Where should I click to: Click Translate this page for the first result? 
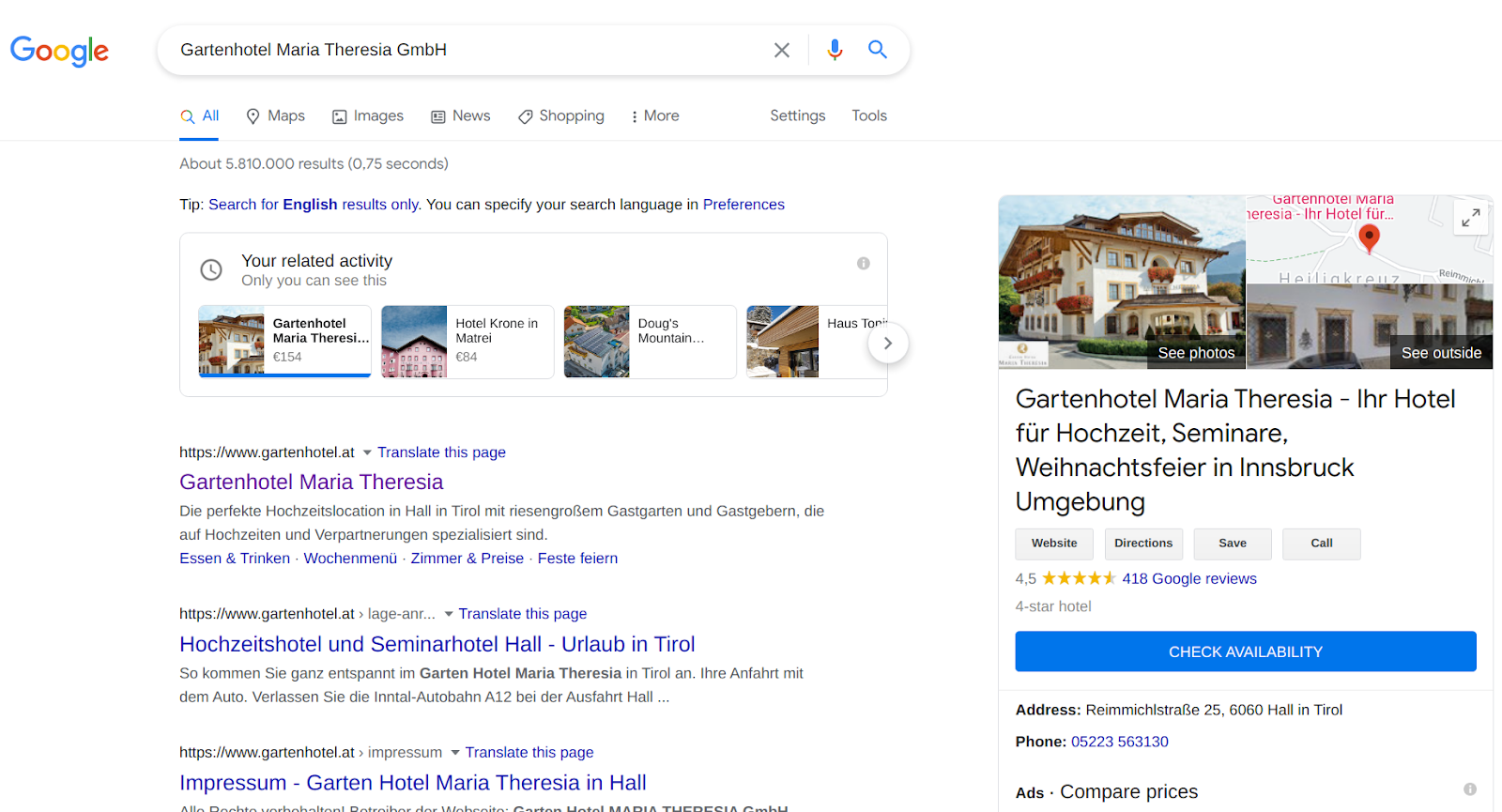tap(441, 452)
